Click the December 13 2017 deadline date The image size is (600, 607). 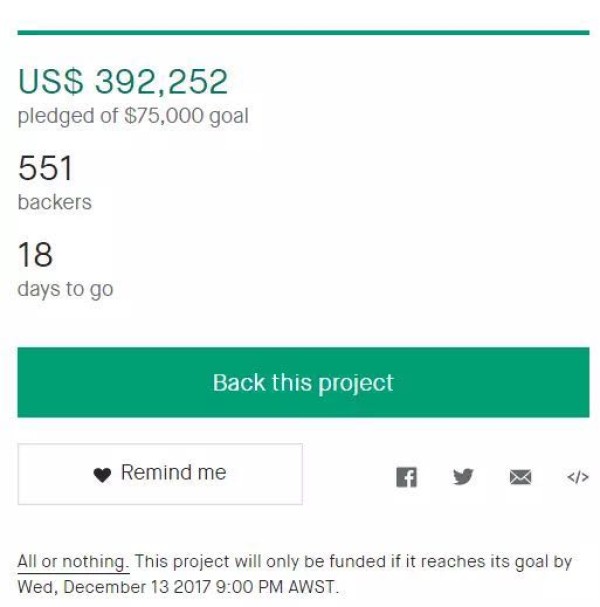coord(137,586)
